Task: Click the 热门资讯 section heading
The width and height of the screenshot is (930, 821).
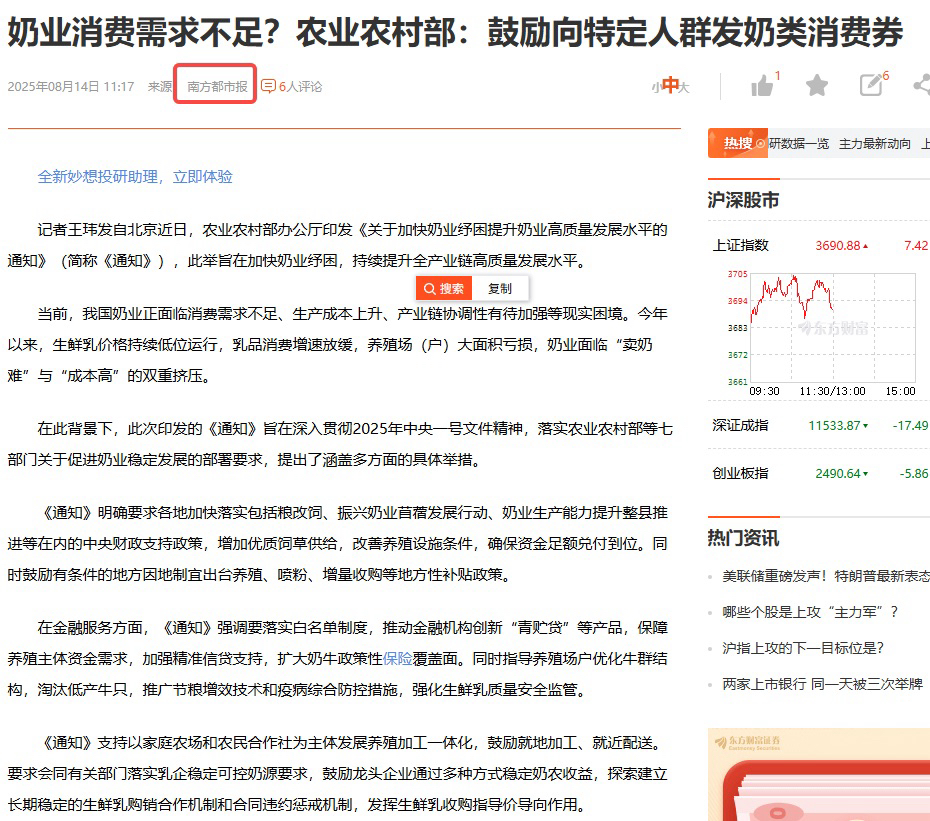Action: click(x=743, y=538)
